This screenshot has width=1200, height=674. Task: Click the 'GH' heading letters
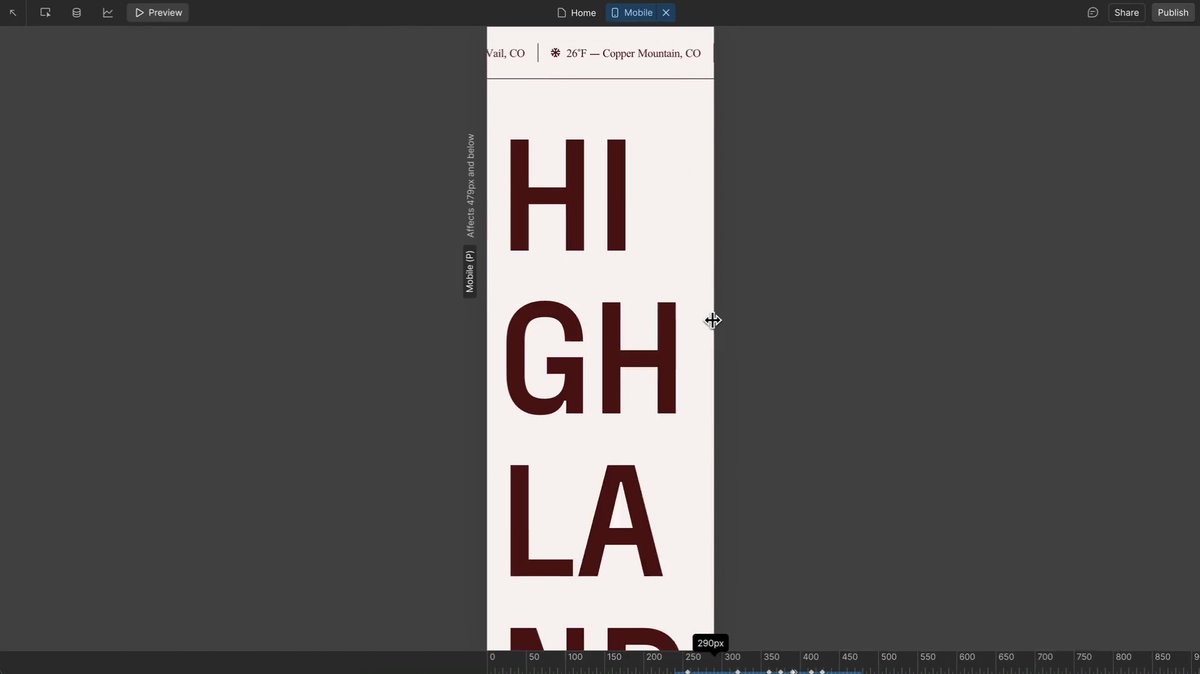click(592, 358)
